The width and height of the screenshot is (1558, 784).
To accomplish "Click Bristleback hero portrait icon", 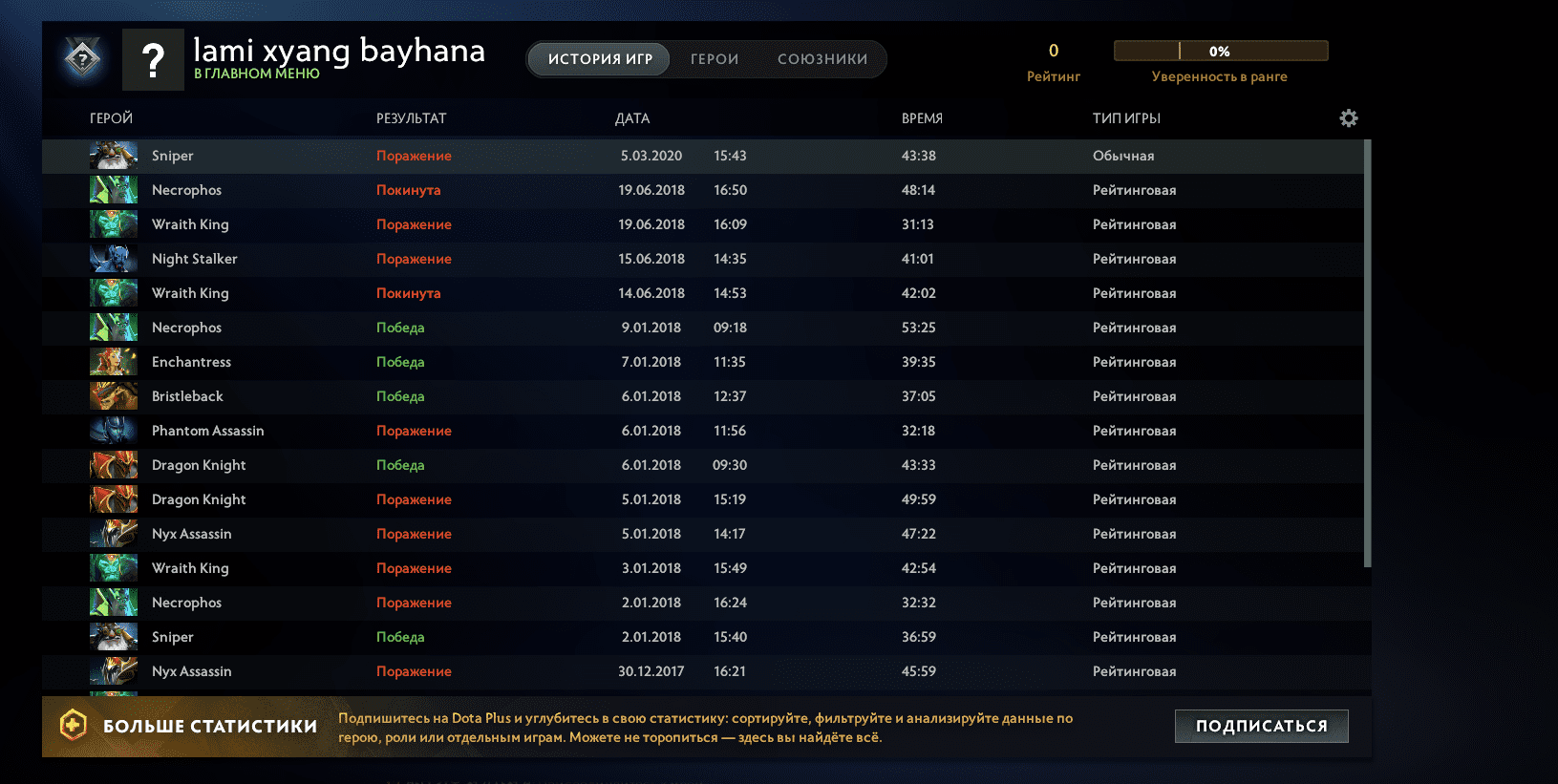I will click(113, 396).
